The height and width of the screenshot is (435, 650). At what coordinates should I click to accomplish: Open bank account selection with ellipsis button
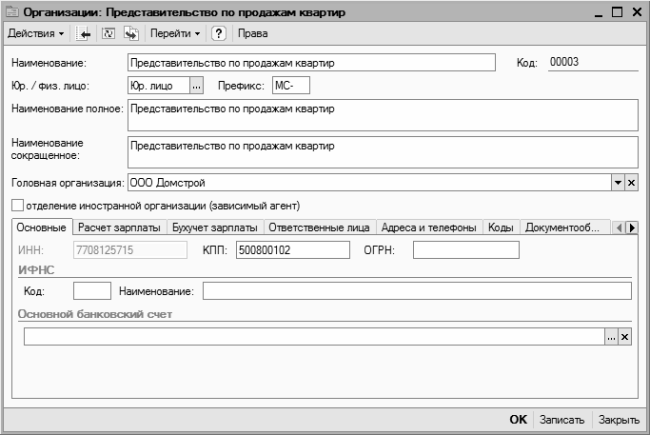[611, 338]
